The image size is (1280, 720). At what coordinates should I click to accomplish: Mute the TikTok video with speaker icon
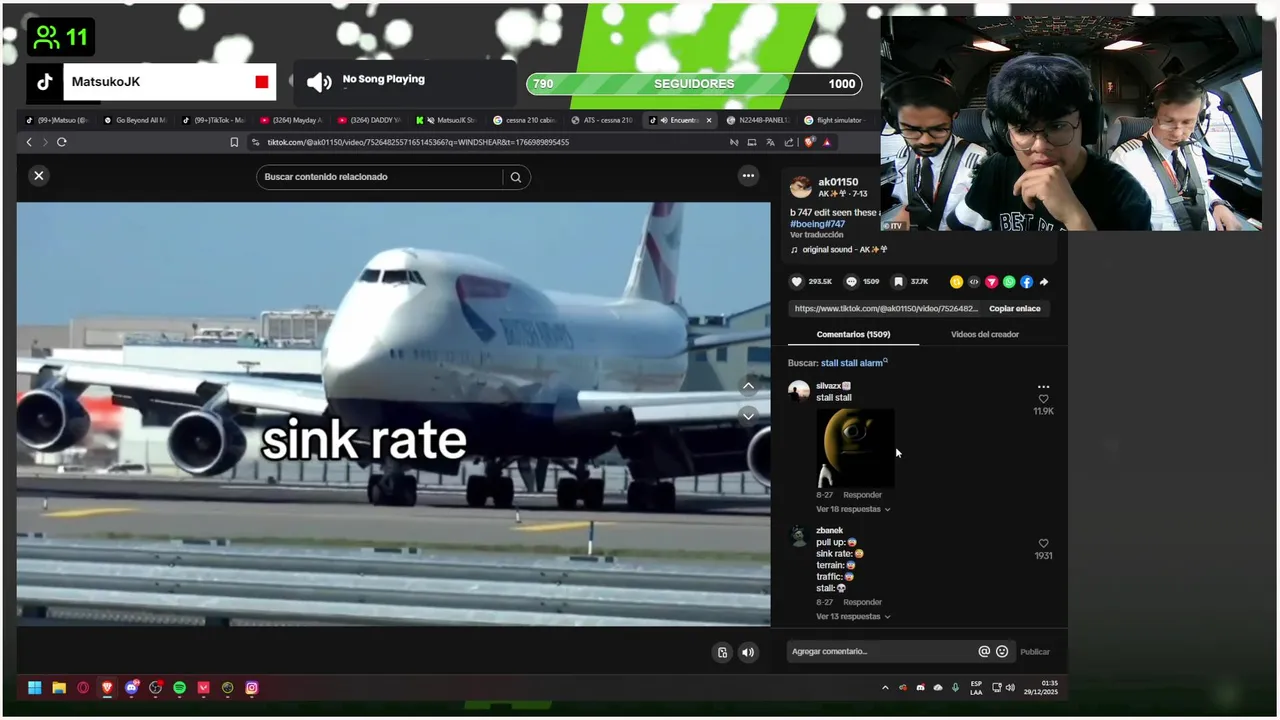tap(748, 652)
